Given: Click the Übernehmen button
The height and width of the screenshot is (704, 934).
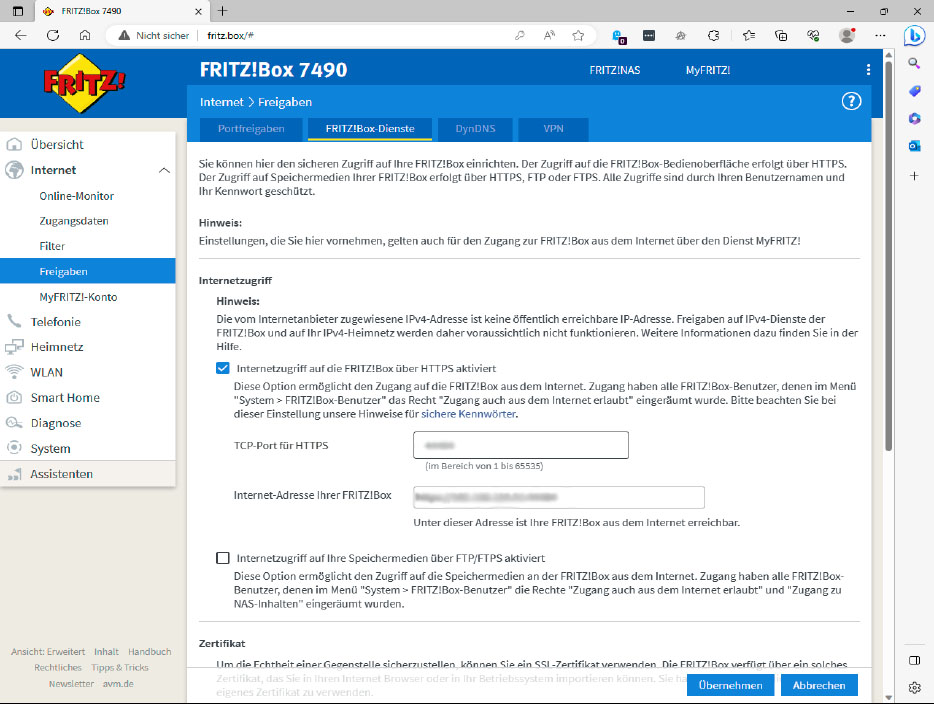Looking at the screenshot, I should [x=730, y=685].
